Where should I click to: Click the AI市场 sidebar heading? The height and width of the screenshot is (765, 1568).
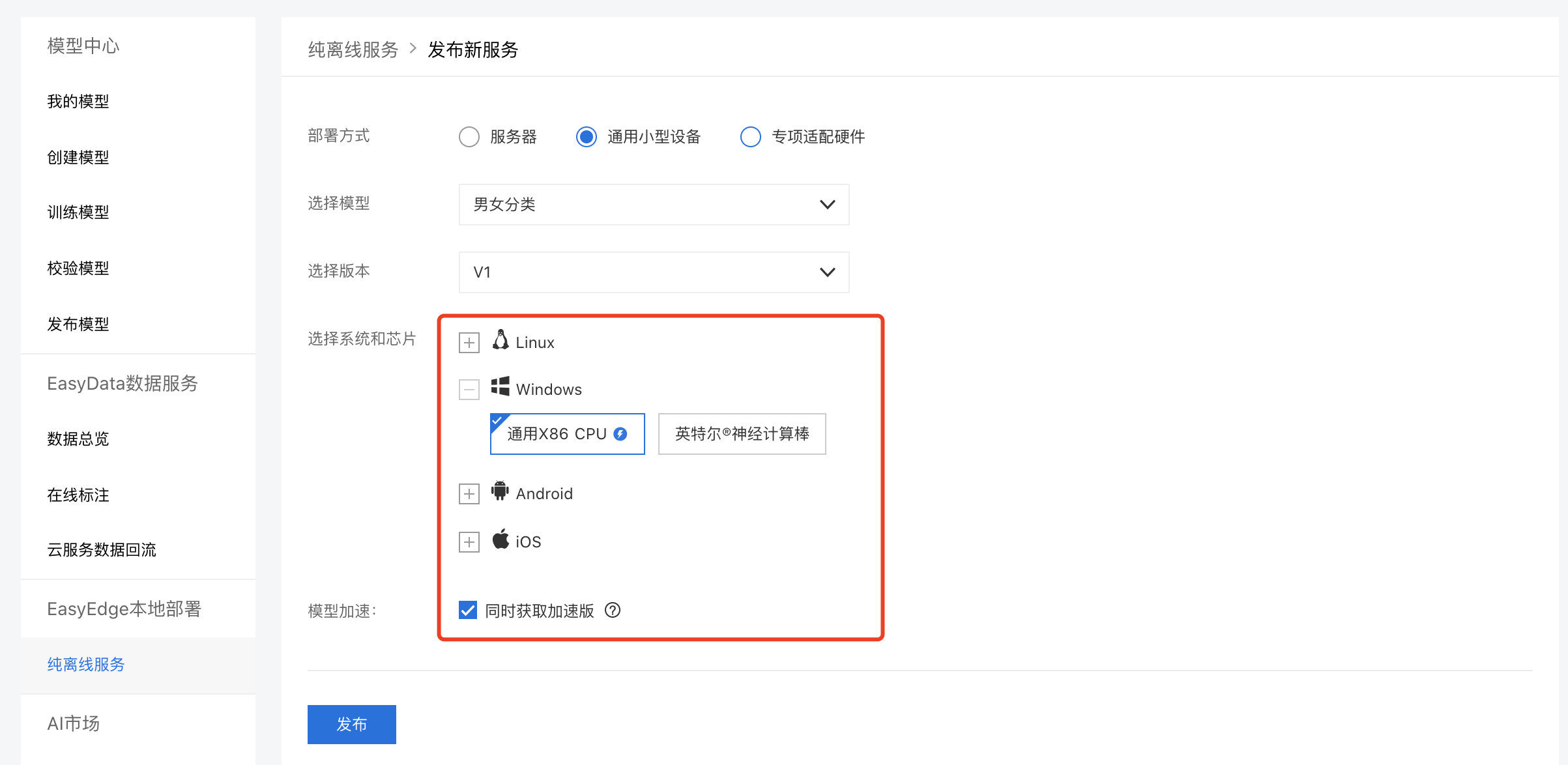click(x=74, y=723)
